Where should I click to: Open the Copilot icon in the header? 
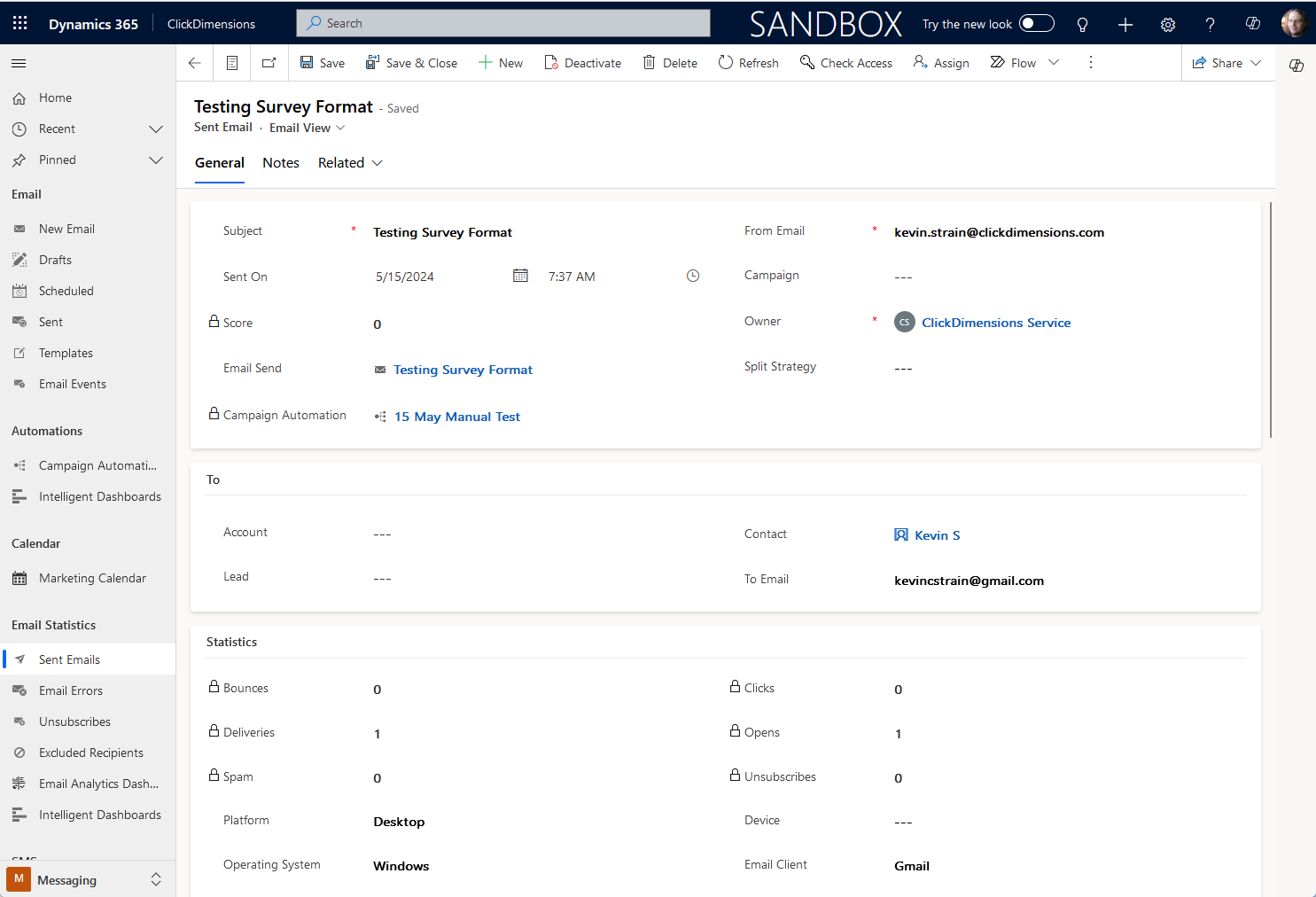click(x=1252, y=24)
